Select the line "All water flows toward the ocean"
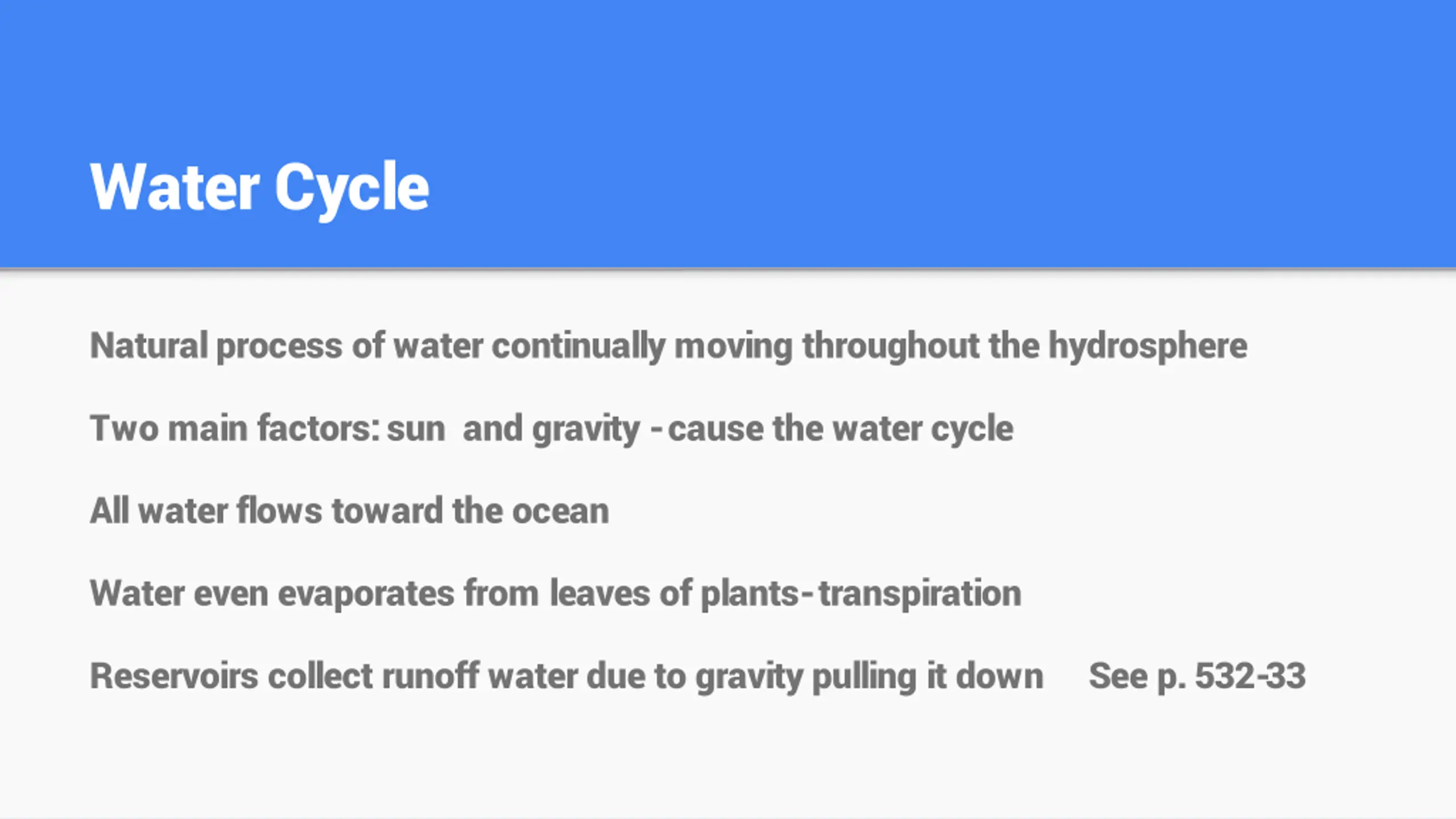This screenshot has width=1456, height=819. [x=349, y=511]
